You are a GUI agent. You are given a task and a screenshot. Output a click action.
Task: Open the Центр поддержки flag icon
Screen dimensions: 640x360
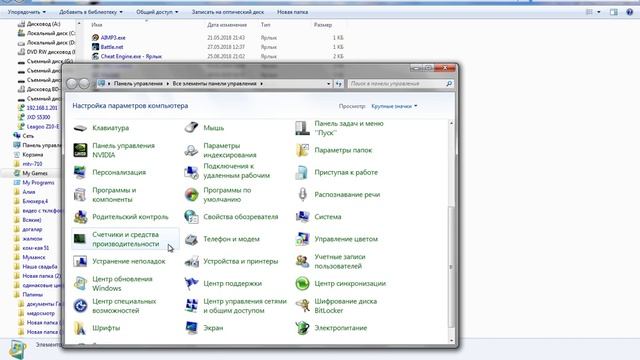191,283
